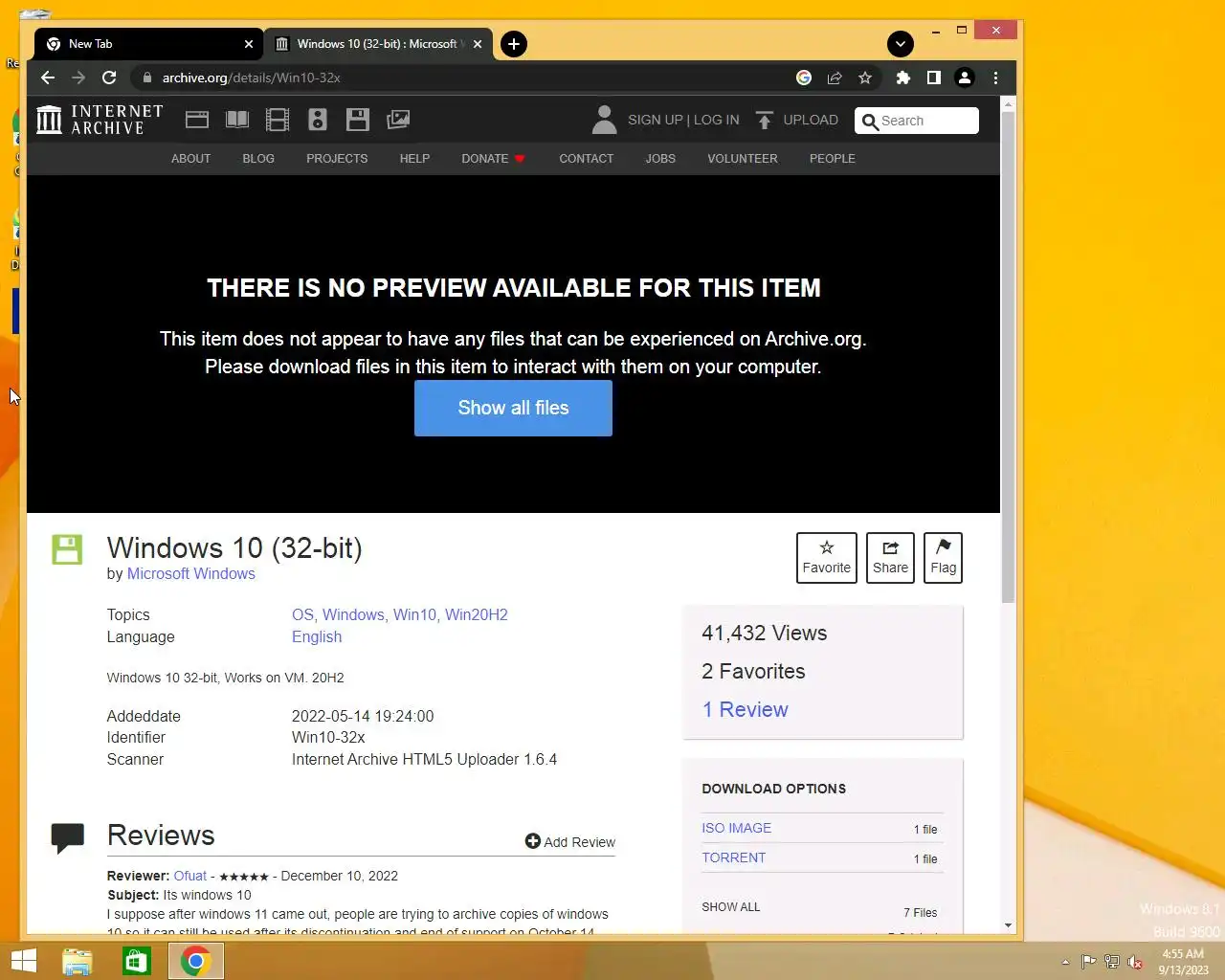The height and width of the screenshot is (980, 1225).
Task: Click the Flag button
Action: click(x=944, y=557)
